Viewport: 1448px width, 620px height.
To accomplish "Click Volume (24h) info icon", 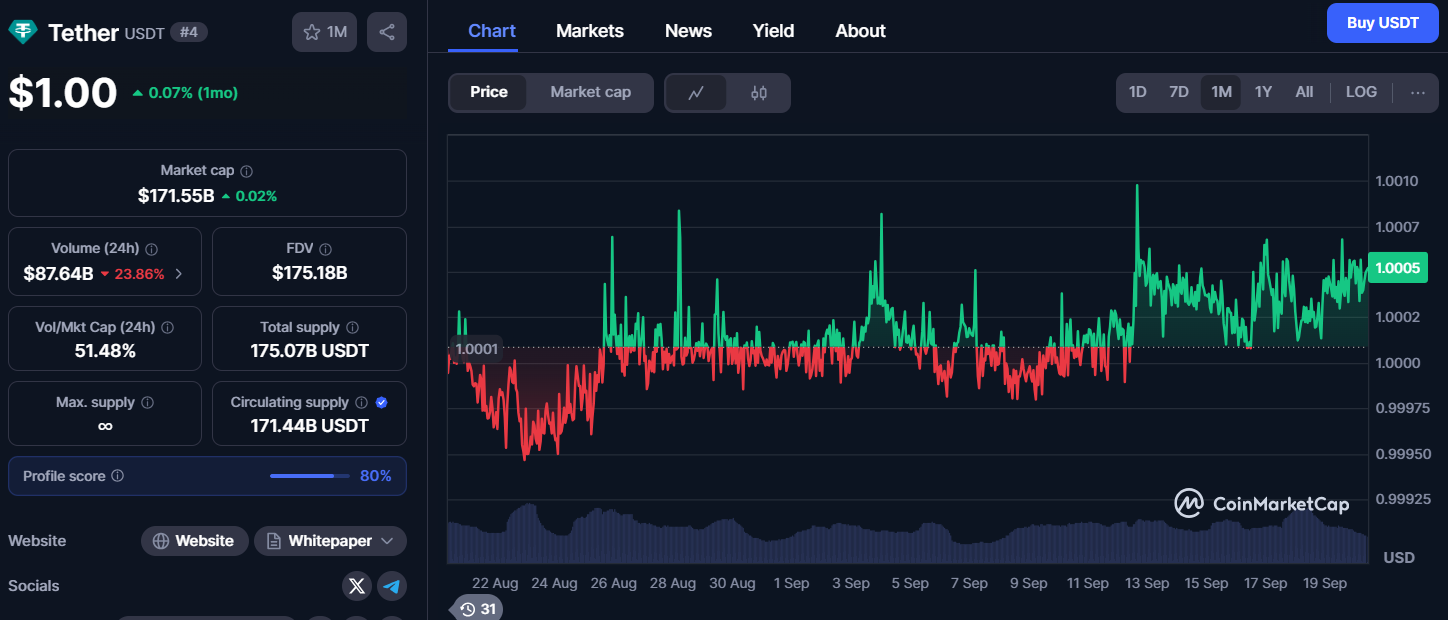I will click(151, 249).
